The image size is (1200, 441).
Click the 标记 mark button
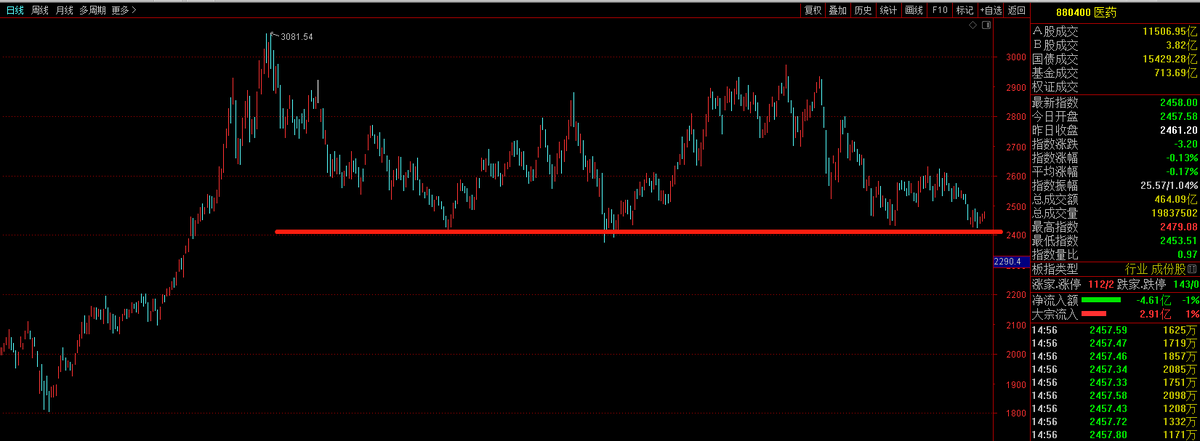(964, 10)
